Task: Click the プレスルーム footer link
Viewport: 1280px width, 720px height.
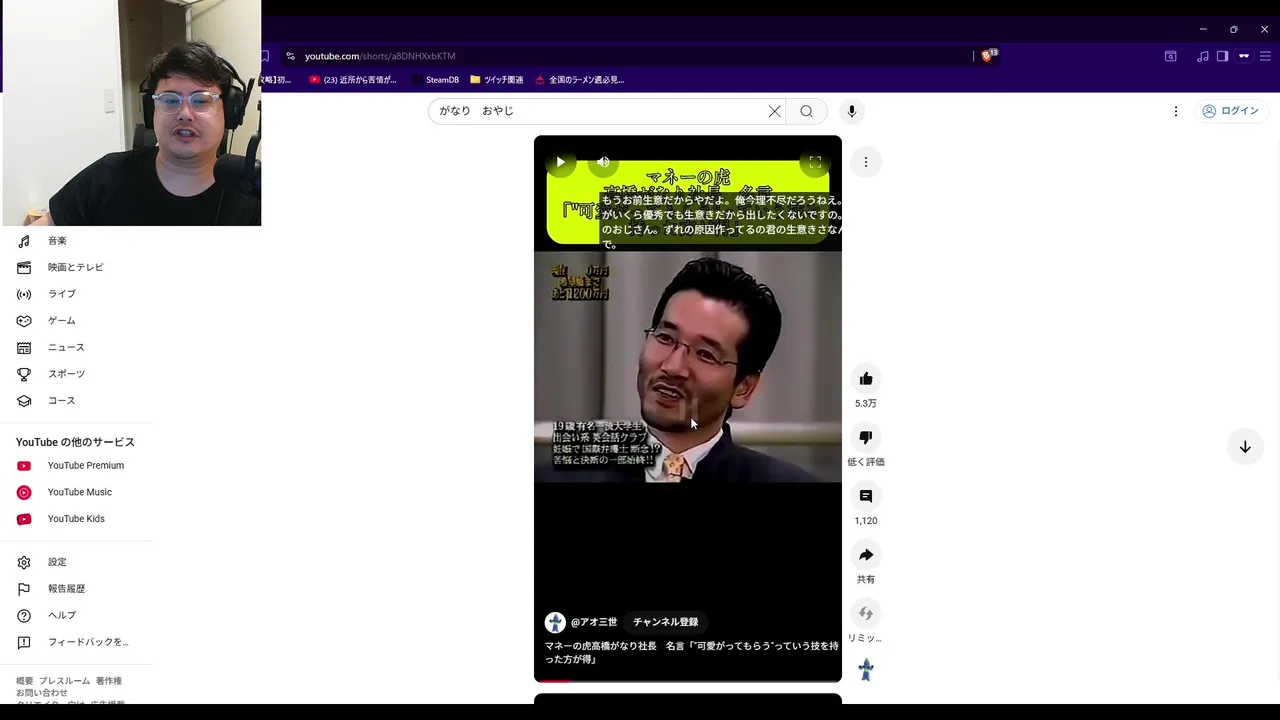Action: (64, 681)
